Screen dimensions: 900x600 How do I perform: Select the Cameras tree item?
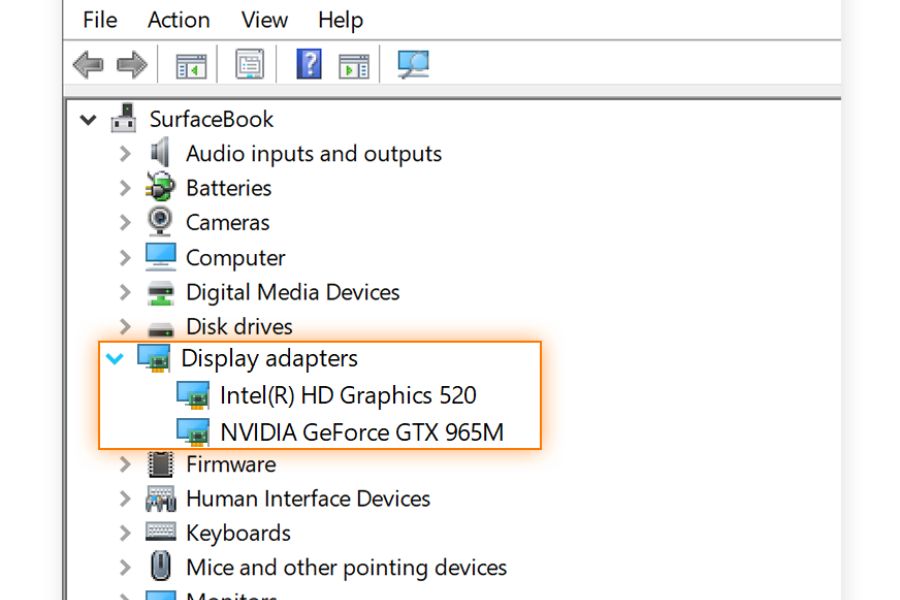(x=227, y=223)
